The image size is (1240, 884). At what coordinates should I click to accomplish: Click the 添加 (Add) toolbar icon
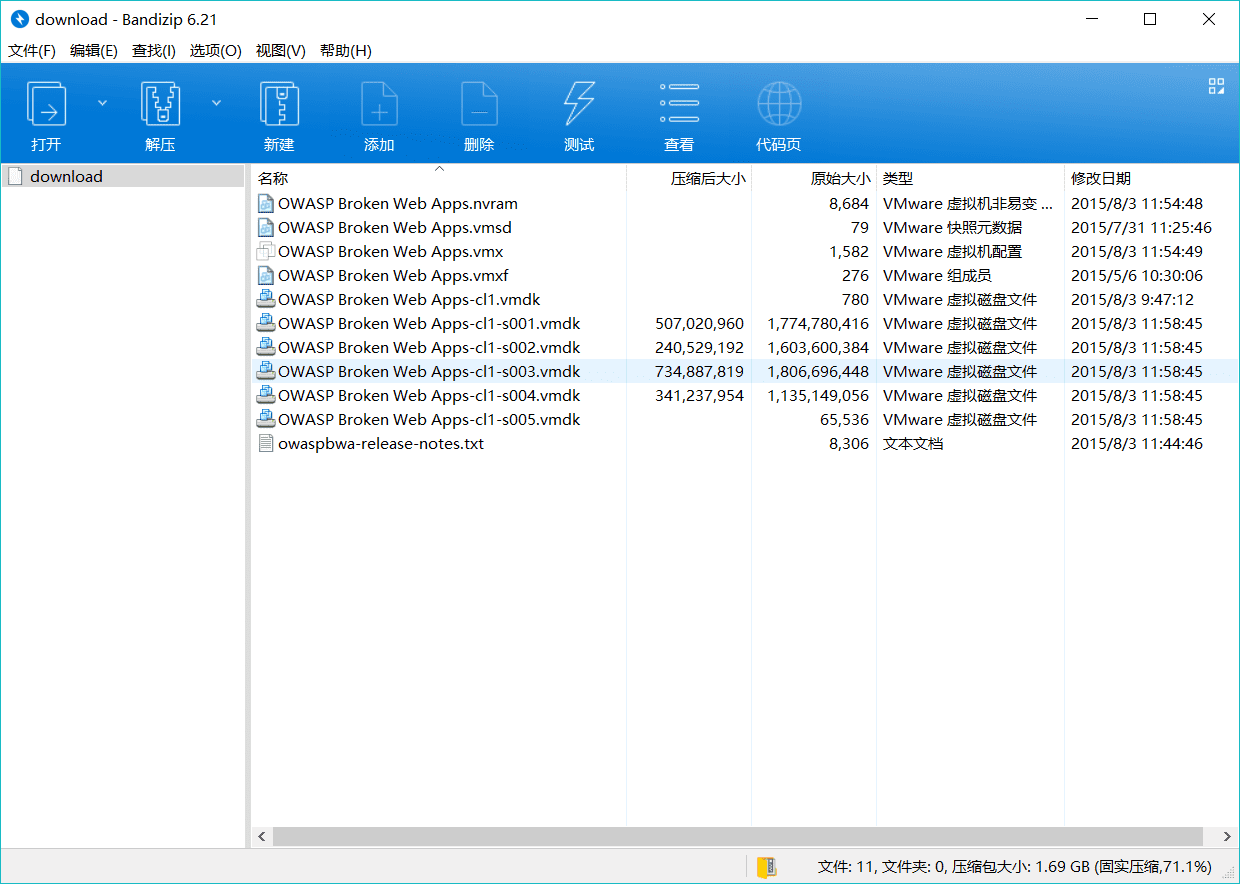coord(379,103)
